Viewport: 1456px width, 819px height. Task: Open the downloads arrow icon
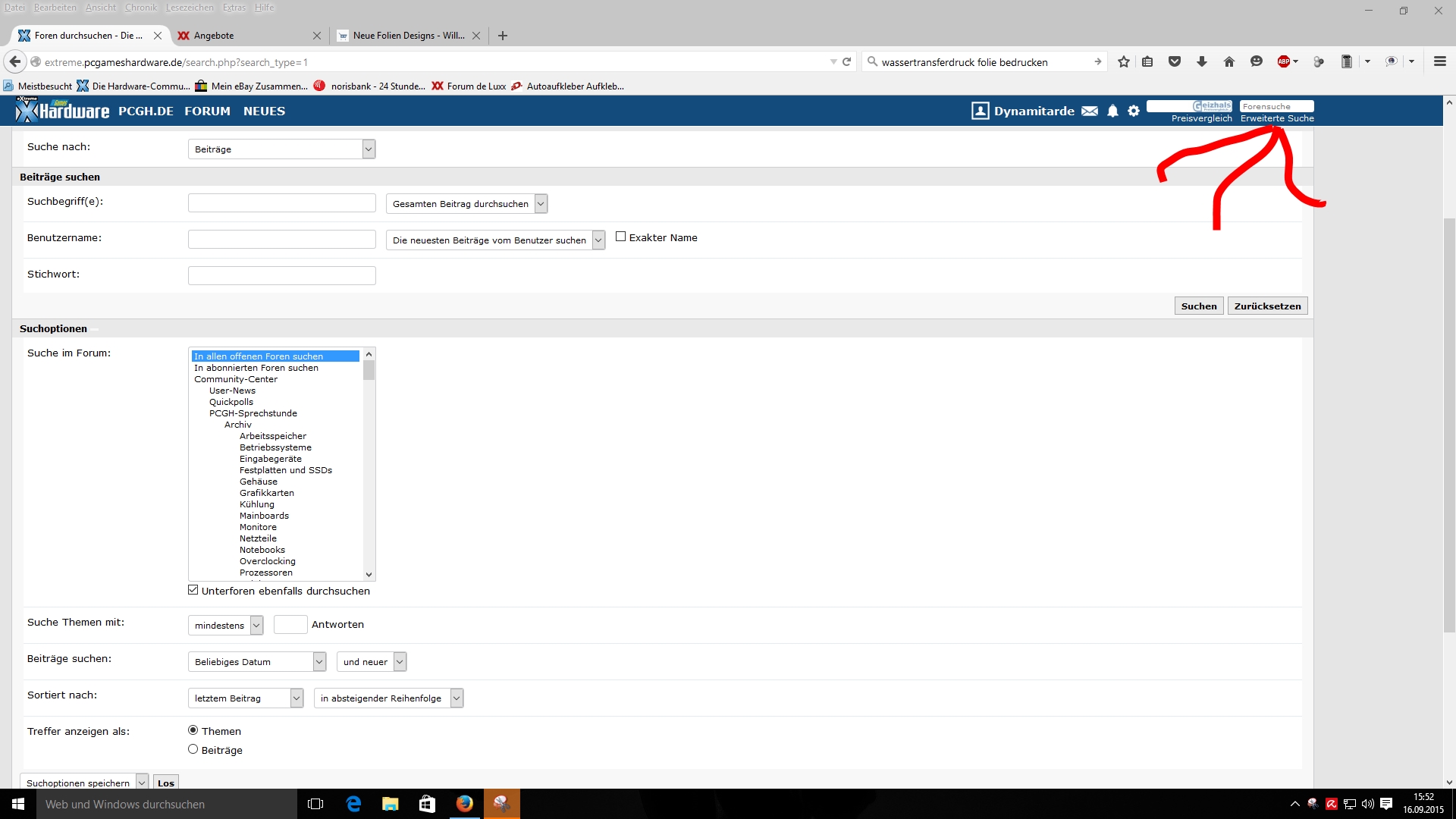tap(1202, 62)
